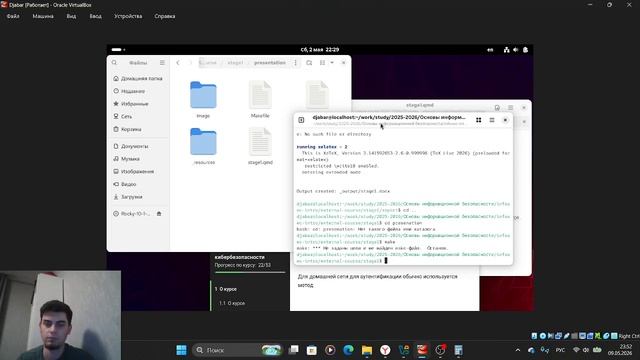Expand the view options dropdown arrow
The height and width of the screenshot is (360, 640).
click(332, 63)
